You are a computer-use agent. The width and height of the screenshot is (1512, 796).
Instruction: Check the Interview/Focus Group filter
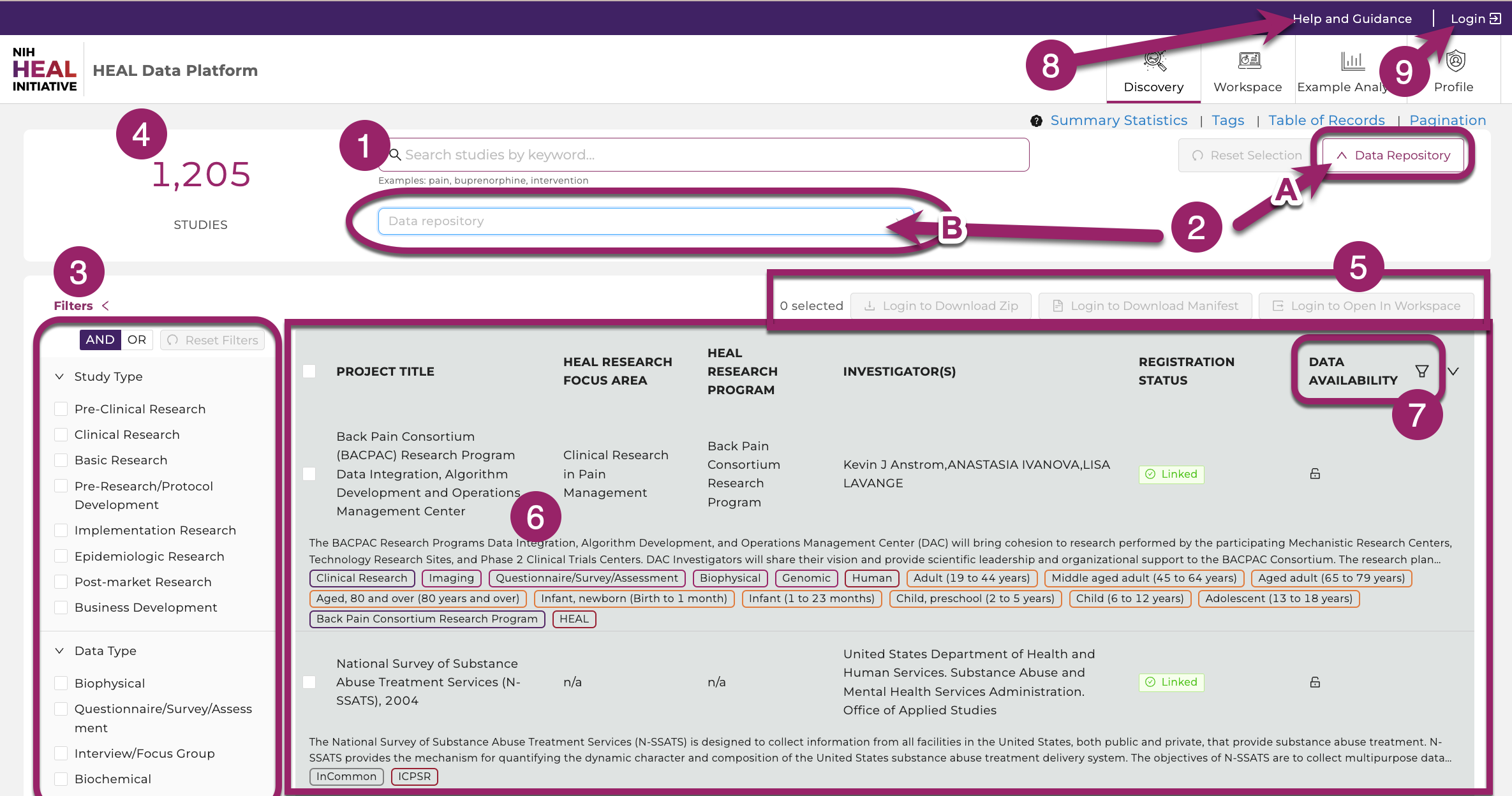61,753
